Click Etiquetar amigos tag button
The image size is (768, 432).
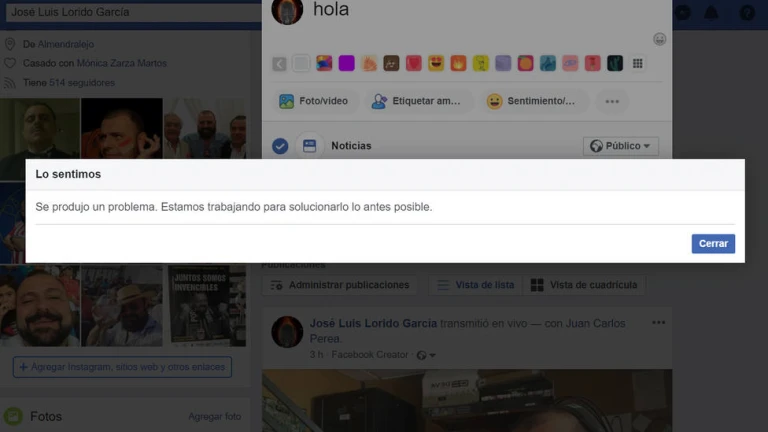416,101
